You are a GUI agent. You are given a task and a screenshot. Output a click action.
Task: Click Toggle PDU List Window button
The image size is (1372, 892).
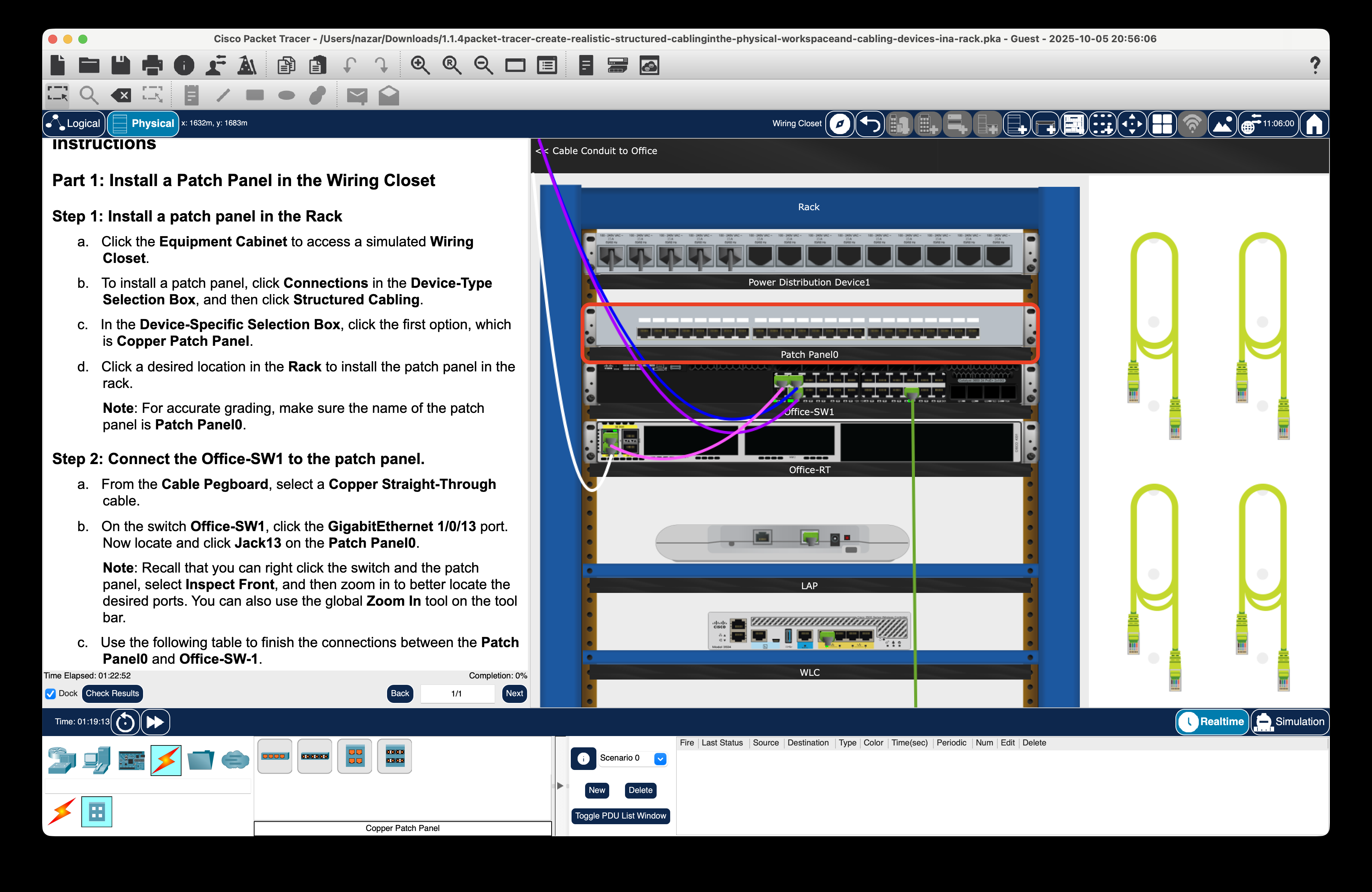[620, 815]
